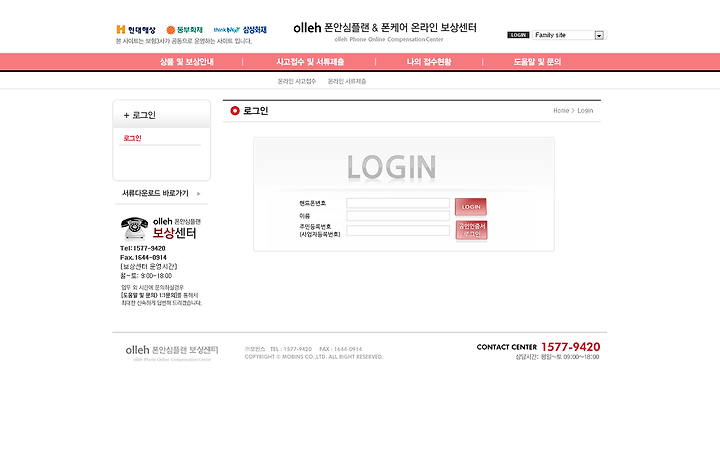The height and width of the screenshot is (451, 720).
Task: Click the Fax.1644-0914 text in sidebar
Action: tap(143, 257)
